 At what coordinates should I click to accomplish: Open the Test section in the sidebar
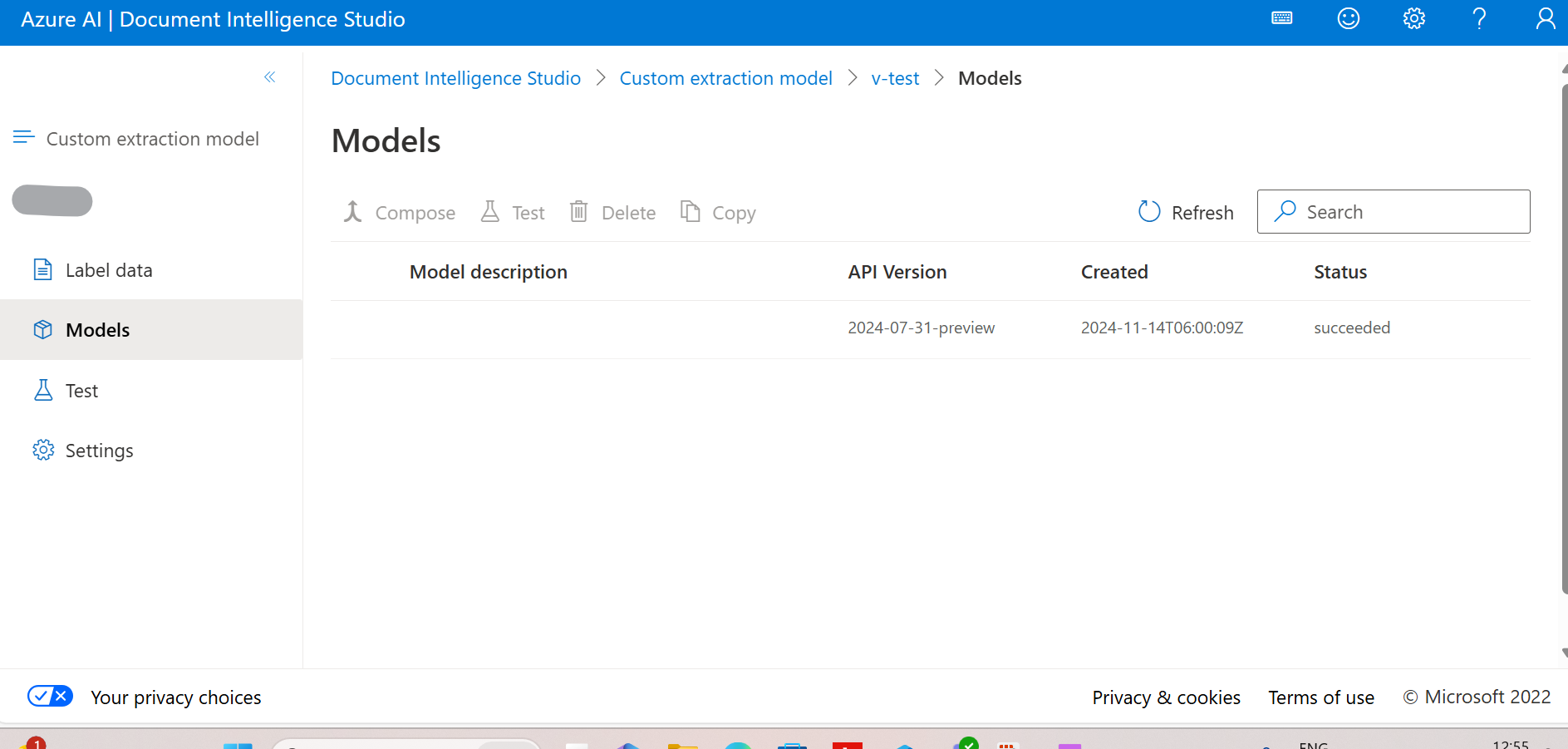[x=81, y=390]
